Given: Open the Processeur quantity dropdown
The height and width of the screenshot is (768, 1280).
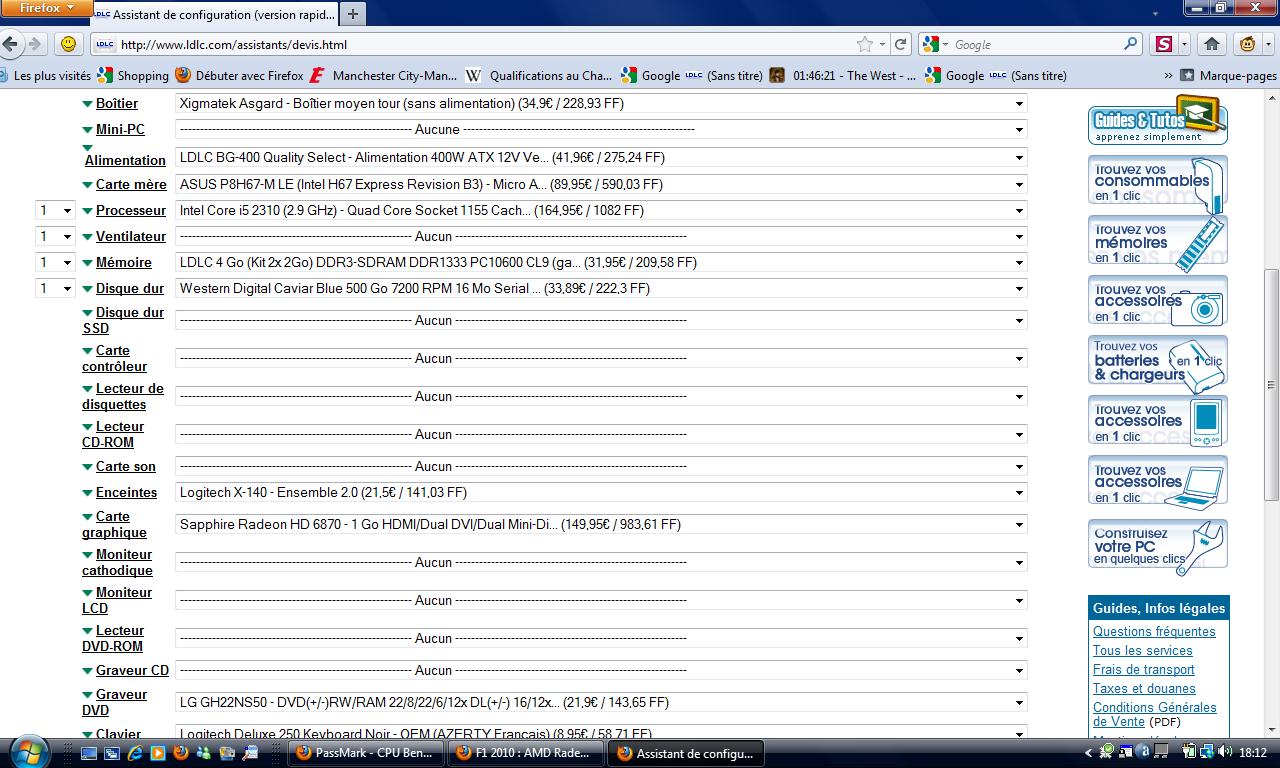Looking at the screenshot, I should pyautogui.click(x=55, y=211).
